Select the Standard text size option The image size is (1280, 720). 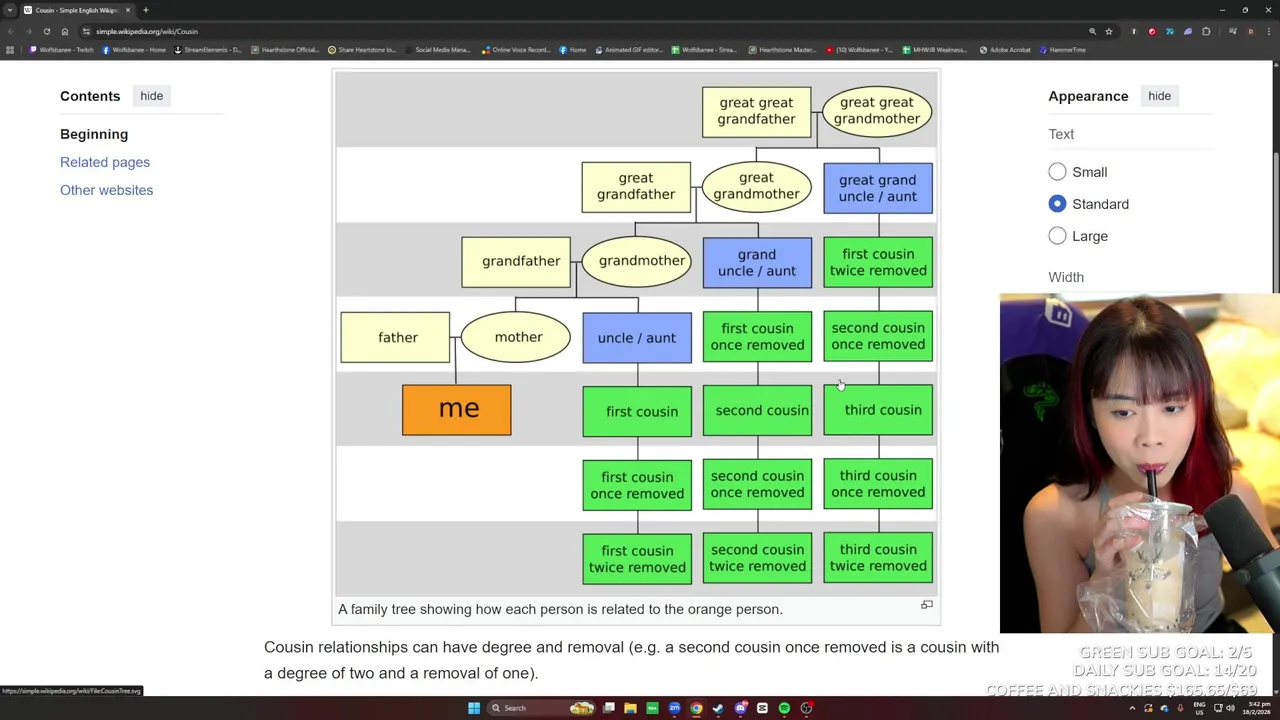coord(1057,204)
